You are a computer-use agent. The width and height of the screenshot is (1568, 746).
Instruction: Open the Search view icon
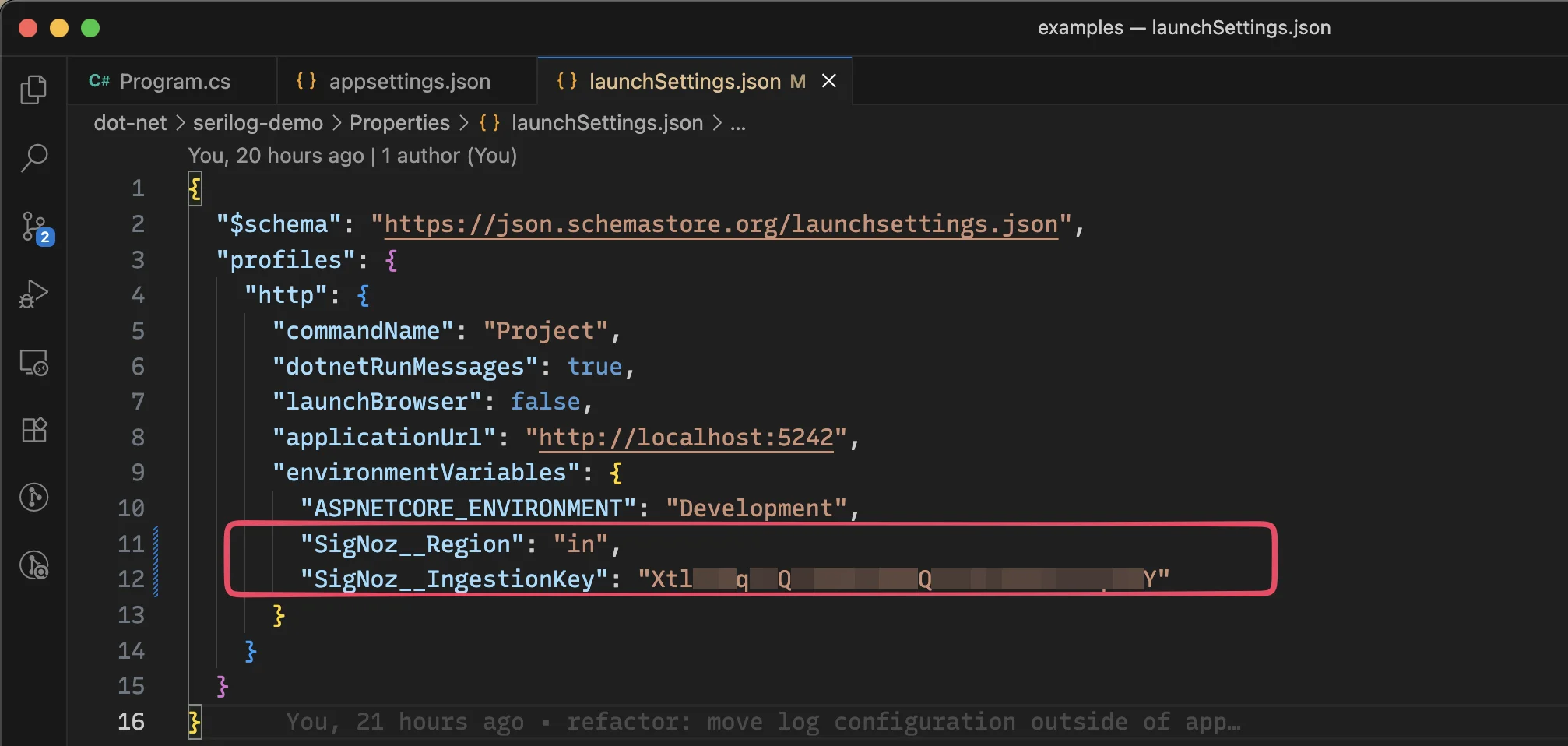[x=33, y=158]
